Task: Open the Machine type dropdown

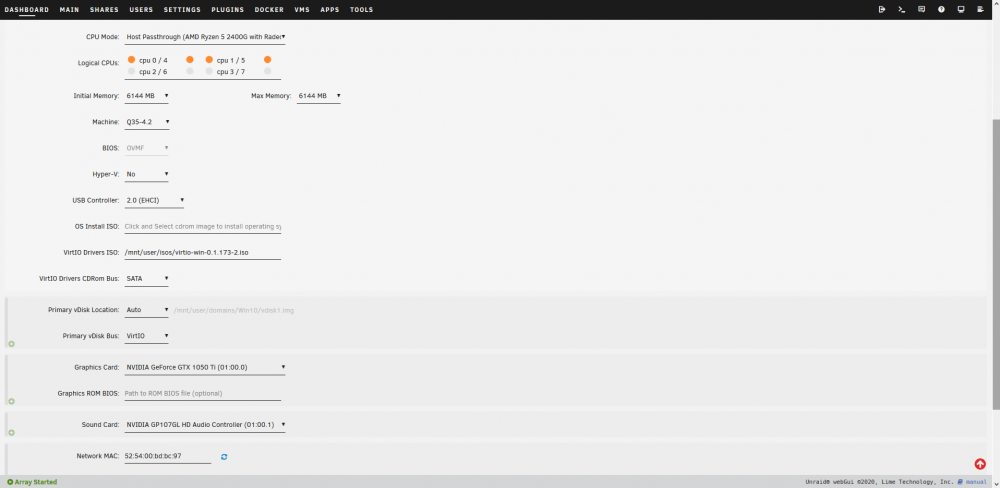Action: 147,122
